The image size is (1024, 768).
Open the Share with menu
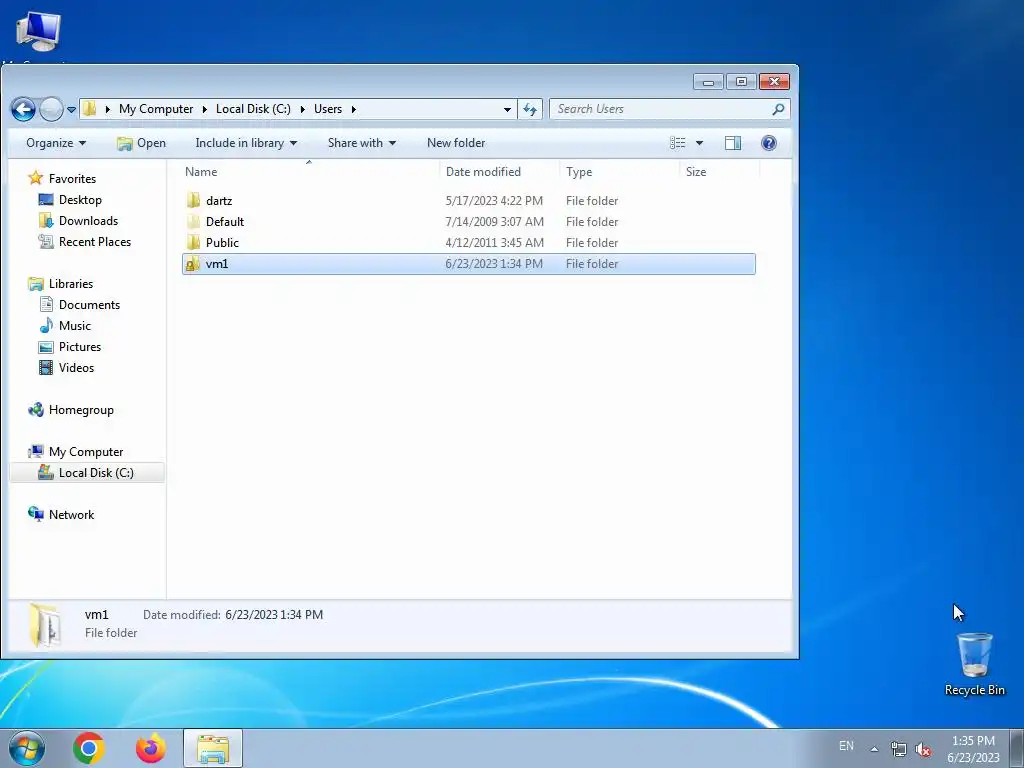[362, 143]
